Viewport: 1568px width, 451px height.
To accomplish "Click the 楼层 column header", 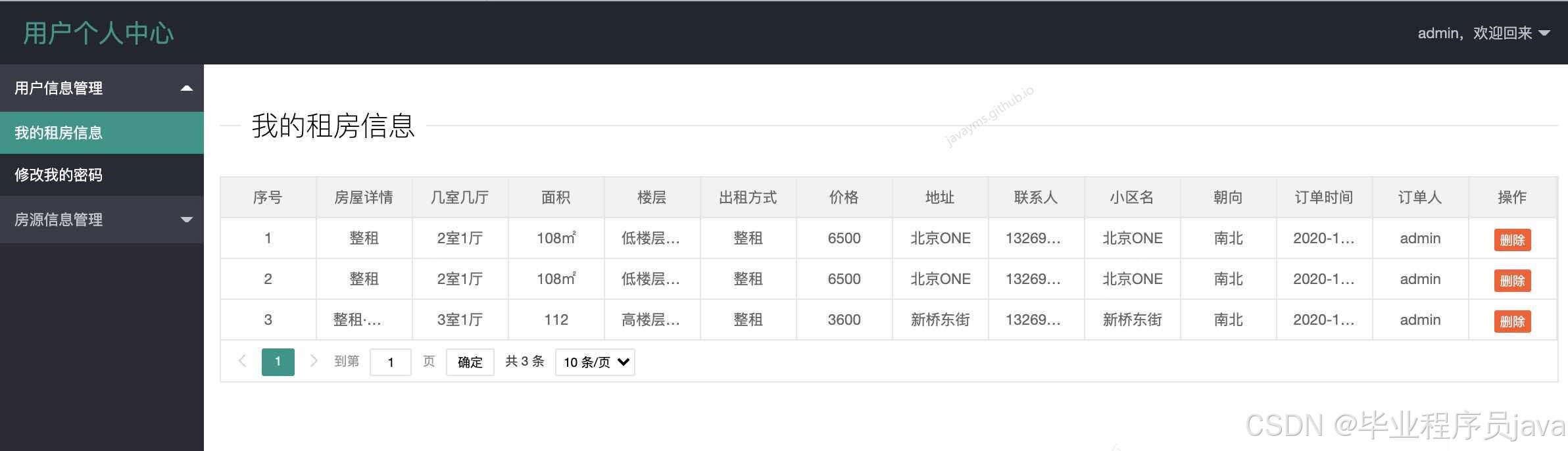I will (x=652, y=197).
